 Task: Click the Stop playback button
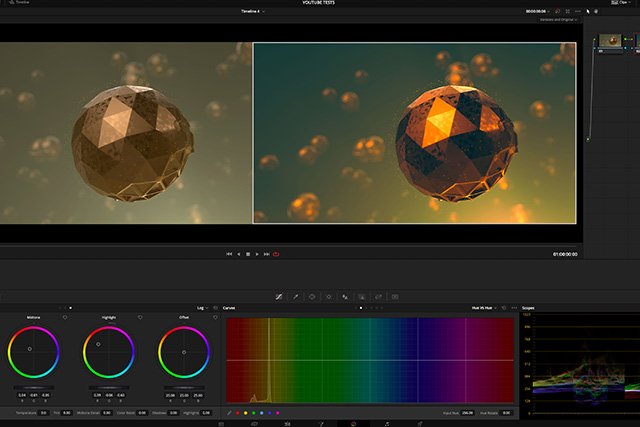point(248,254)
